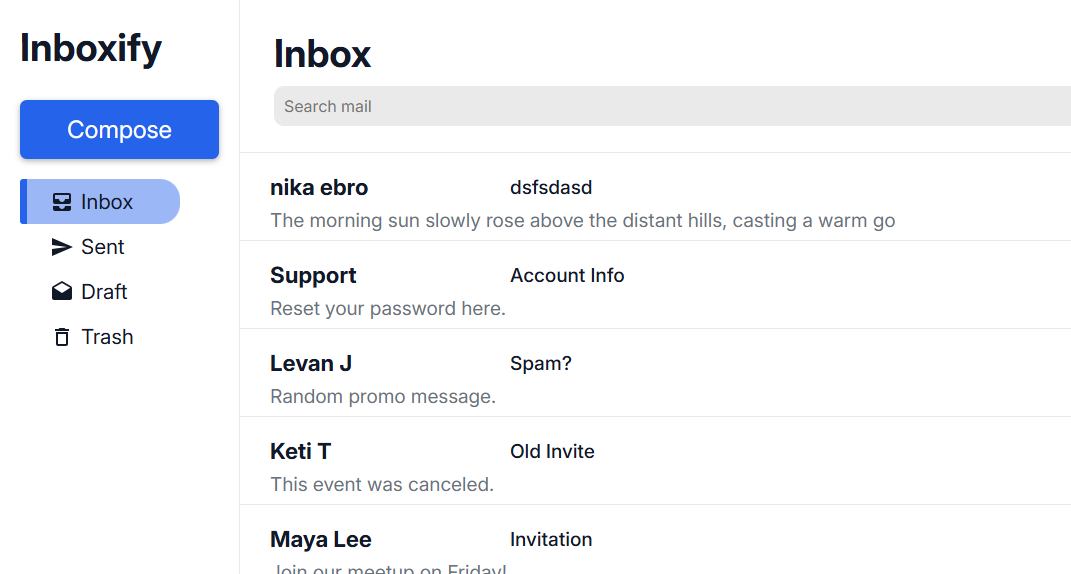Click "Reset your password here" preview
Image resolution: width=1071 pixels, height=574 pixels.
pos(388,309)
